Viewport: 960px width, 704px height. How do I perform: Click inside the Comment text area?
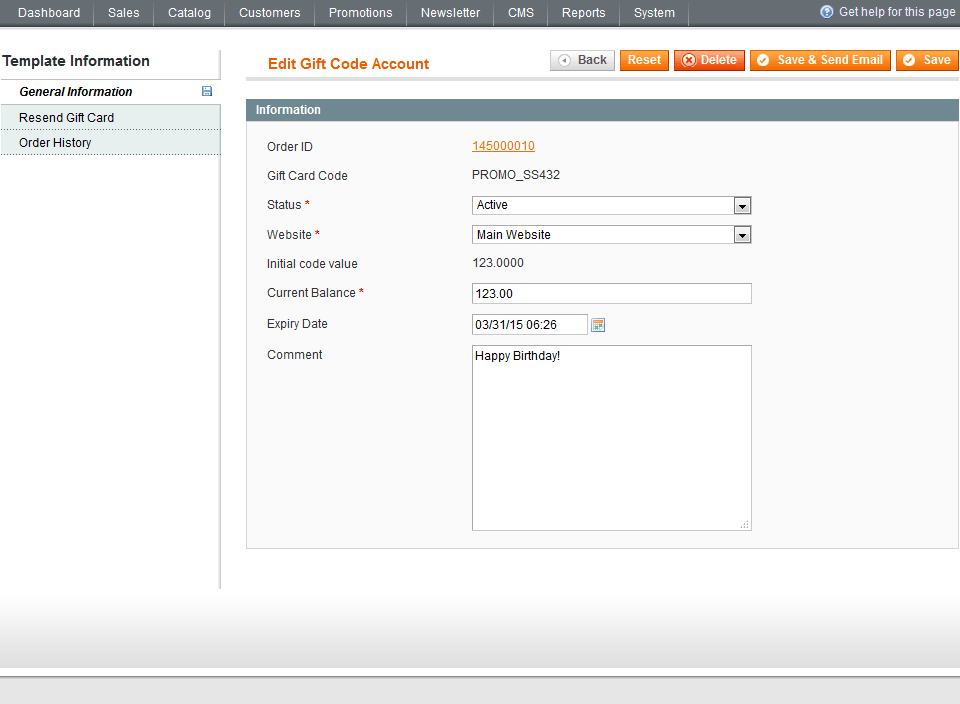611,437
